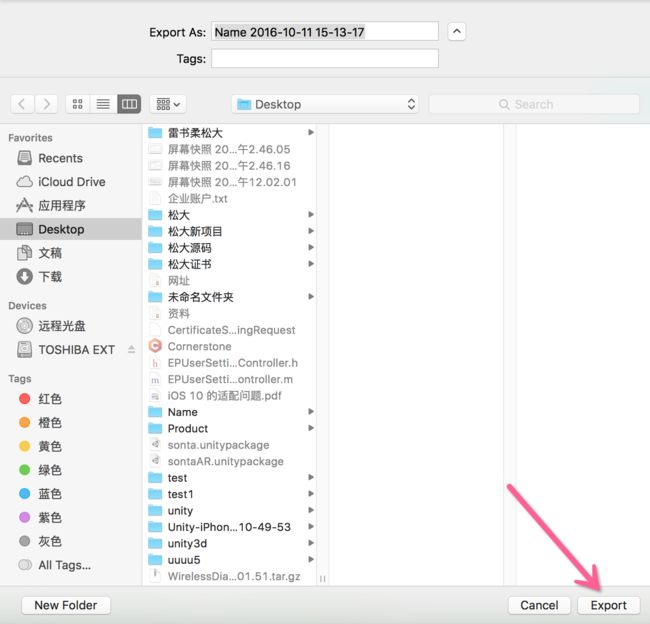The height and width of the screenshot is (624, 650).
Task: Select the 网址 file
Action: 231,280
